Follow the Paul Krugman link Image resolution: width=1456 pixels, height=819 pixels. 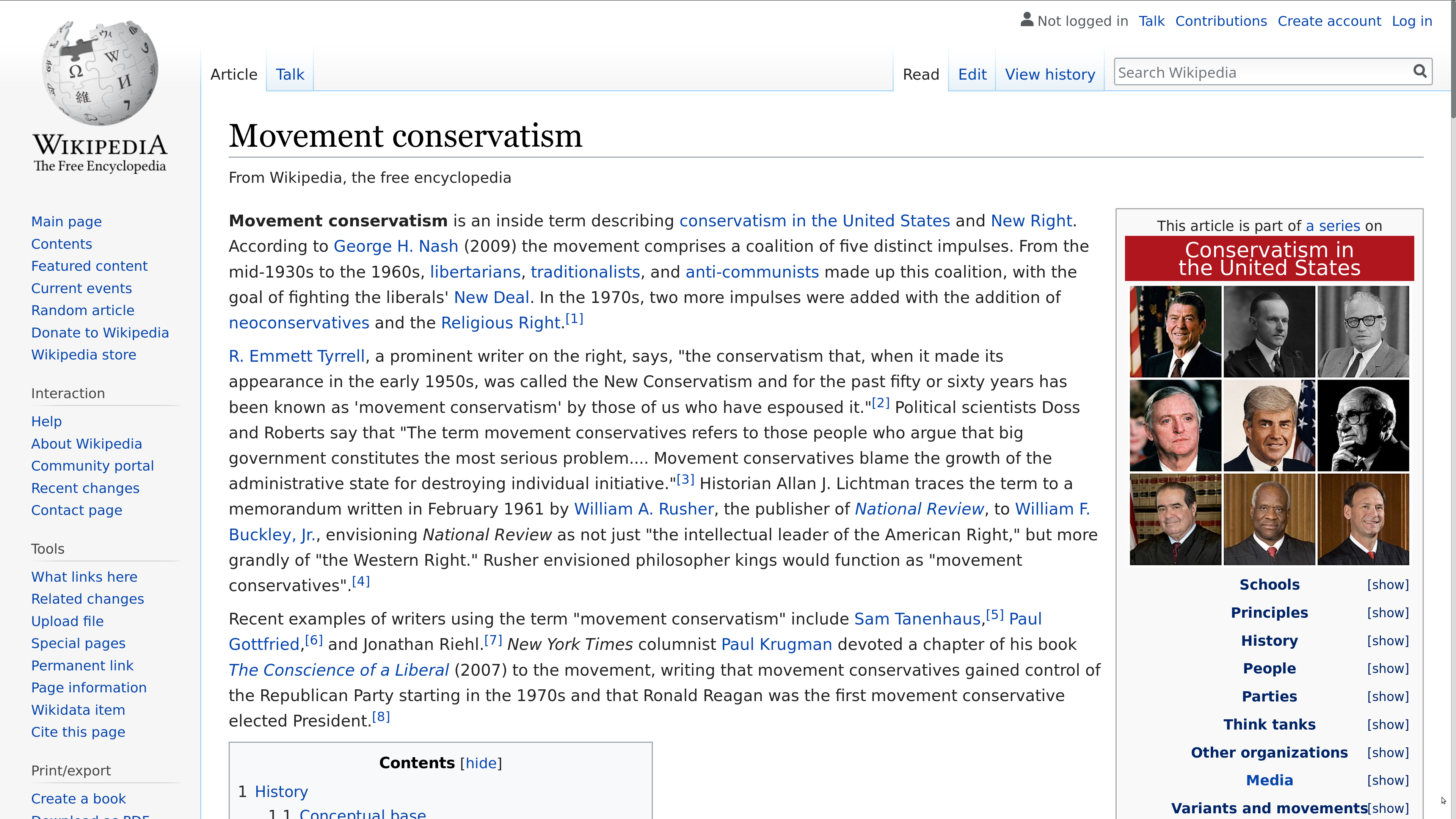(x=777, y=644)
